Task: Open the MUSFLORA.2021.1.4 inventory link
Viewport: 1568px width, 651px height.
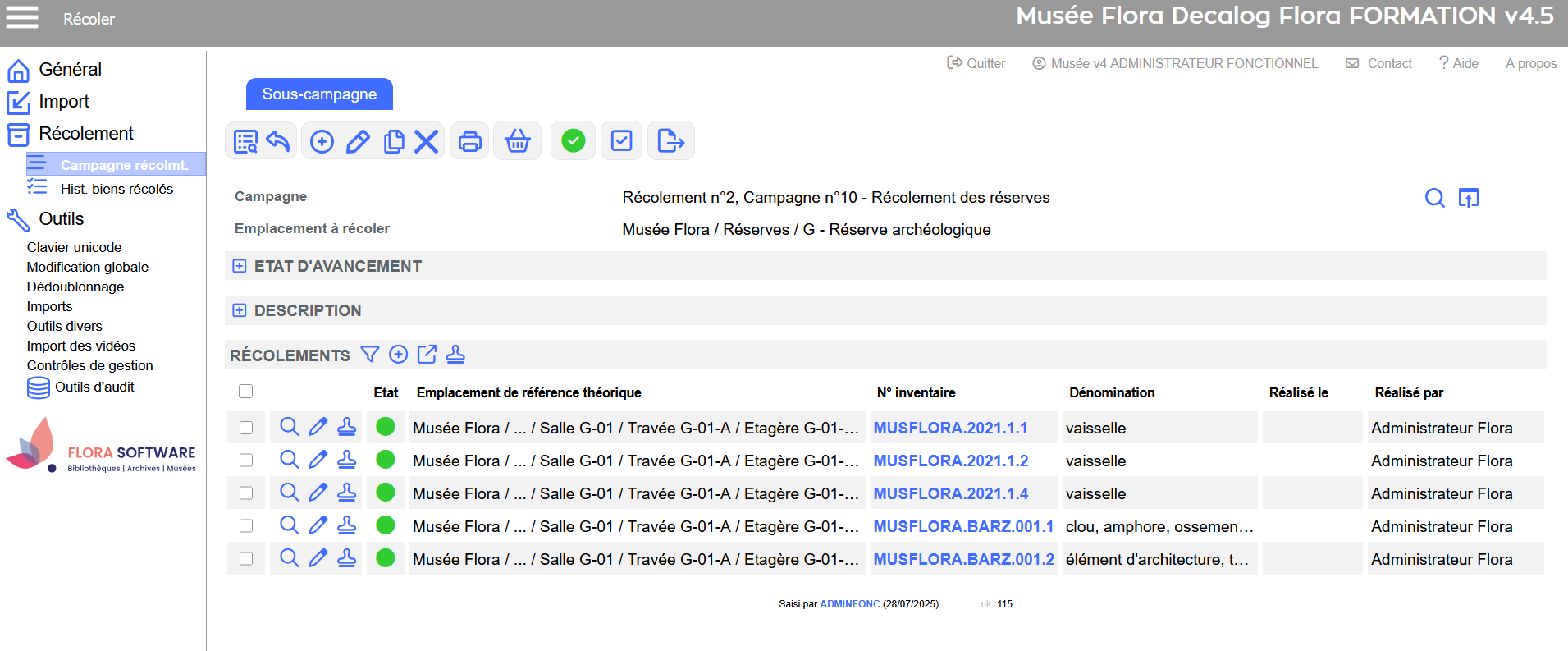Action: click(x=950, y=493)
